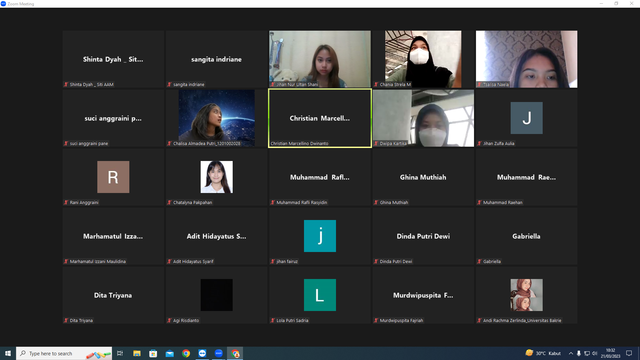
Task: Click the muted mic icon beside Dita Triyana
Action: point(66,320)
